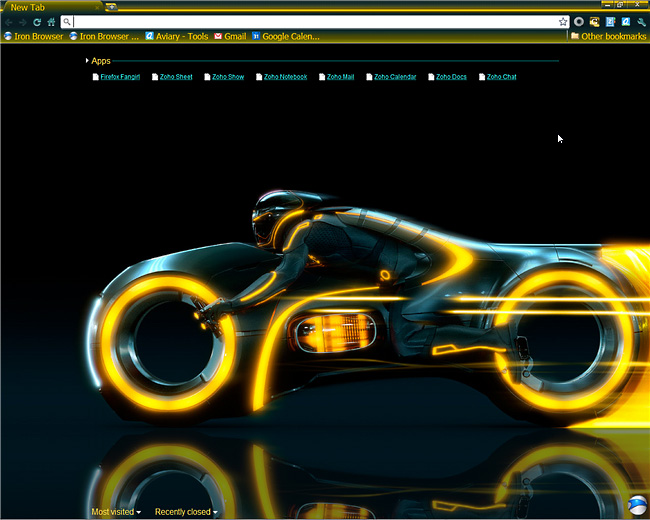Focus the address bar
The image size is (650, 520).
coord(315,22)
